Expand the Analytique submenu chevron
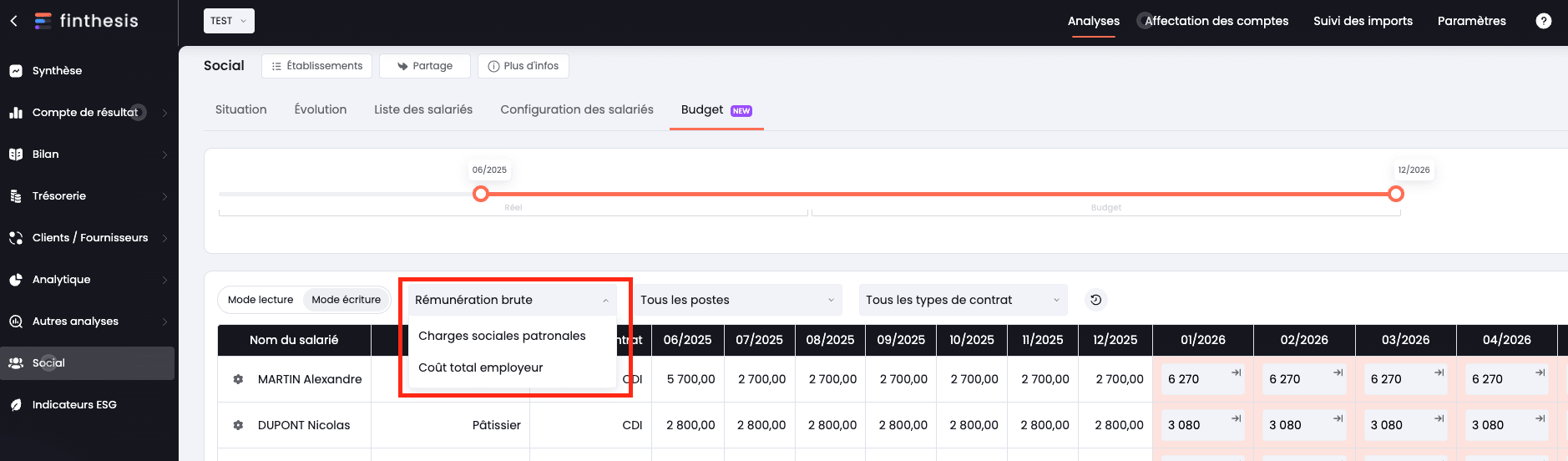 164,280
